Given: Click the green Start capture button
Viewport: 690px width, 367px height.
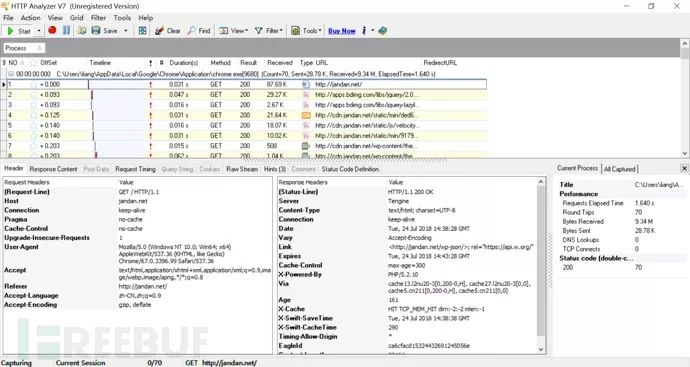Looking at the screenshot, I should click(18, 31).
